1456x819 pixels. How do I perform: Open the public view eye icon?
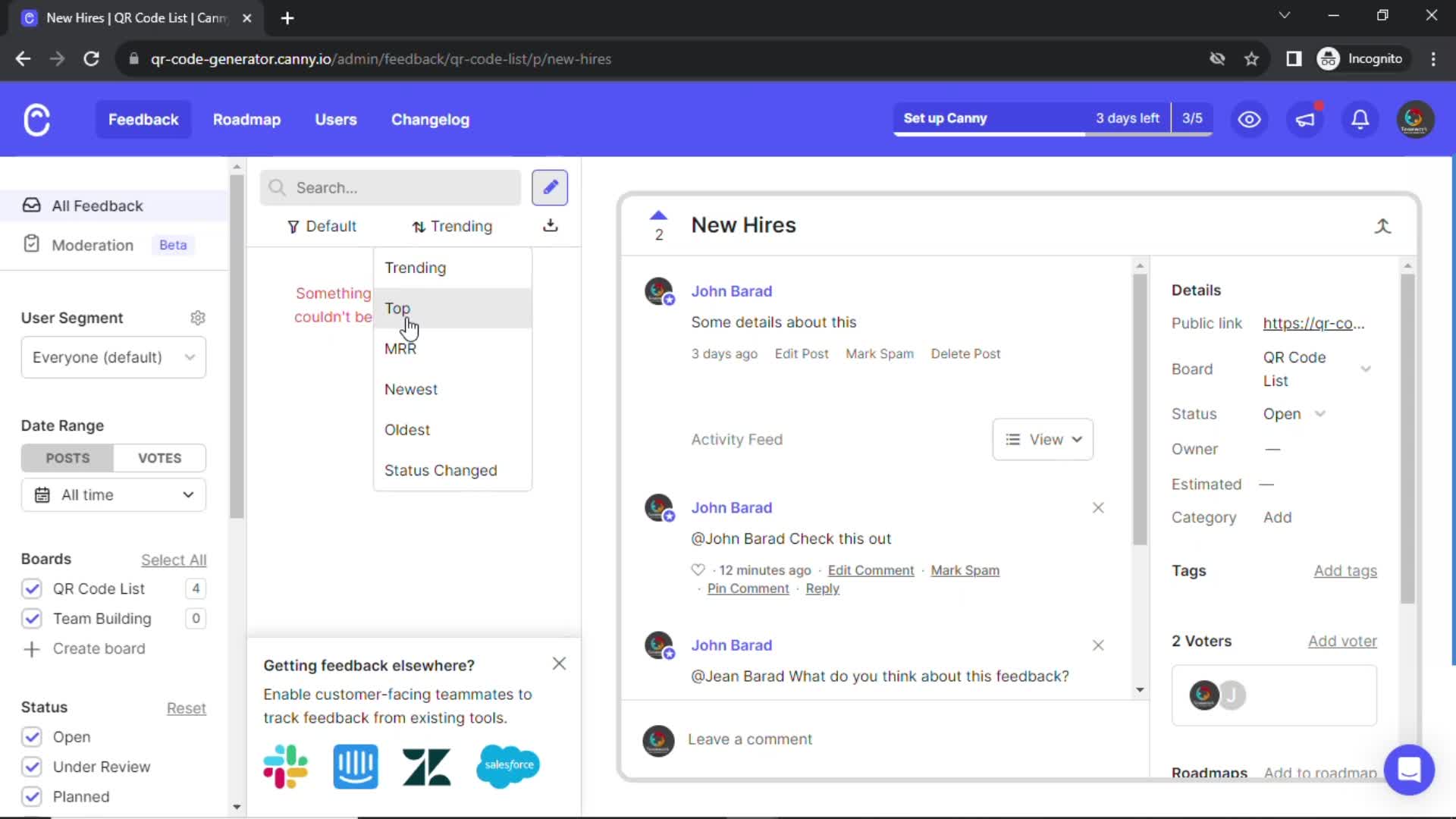1249,119
